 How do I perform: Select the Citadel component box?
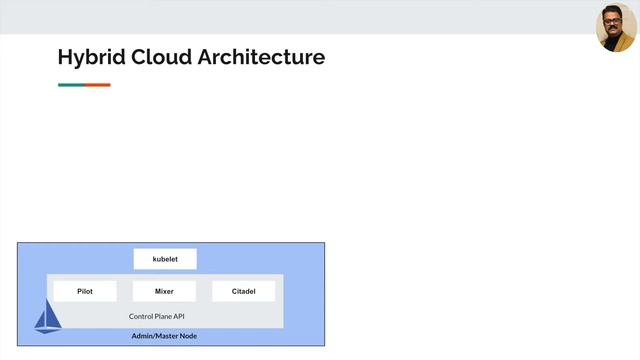point(244,291)
